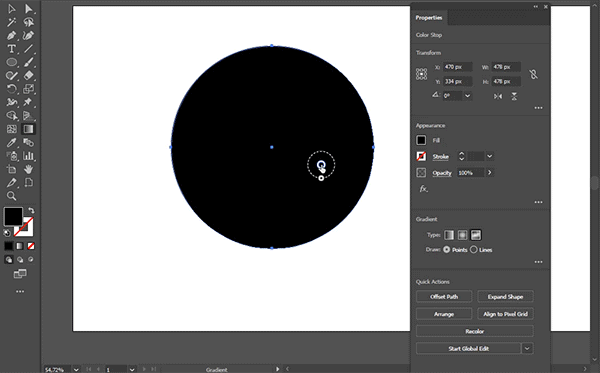Open more Appearance options
The height and width of the screenshot is (373, 600).
click(538, 202)
